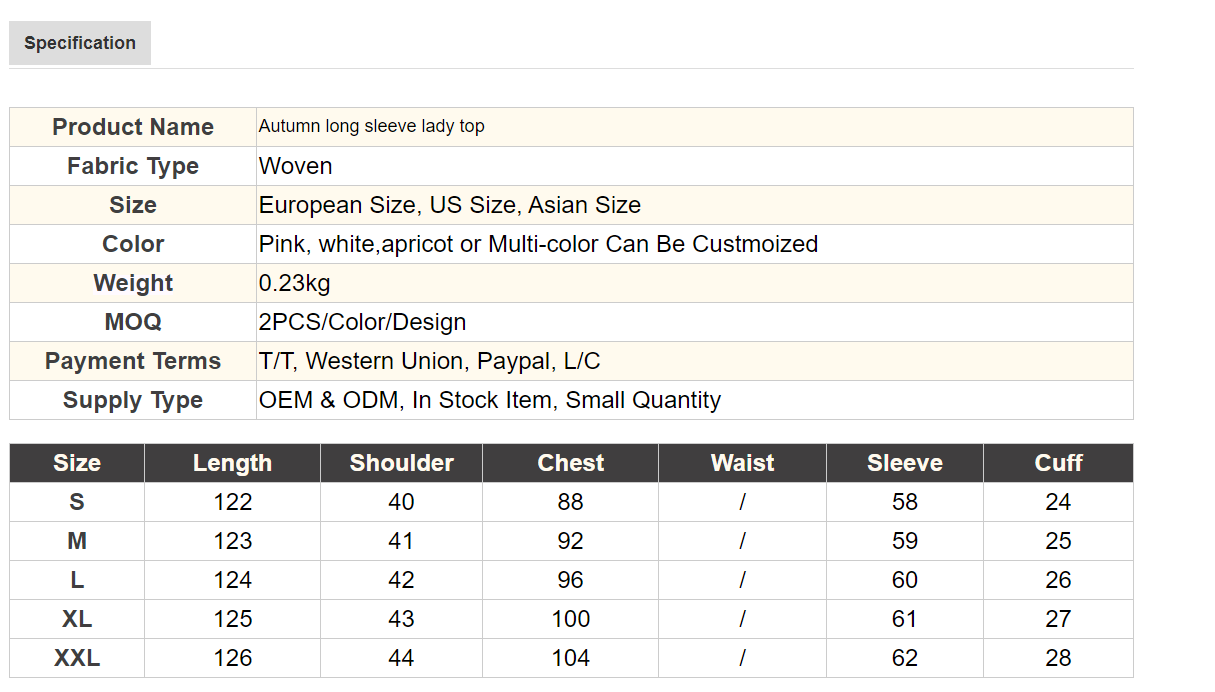This screenshot has width=1215, height=692.
Task: Select the Supply Type label
Action: 133,400
